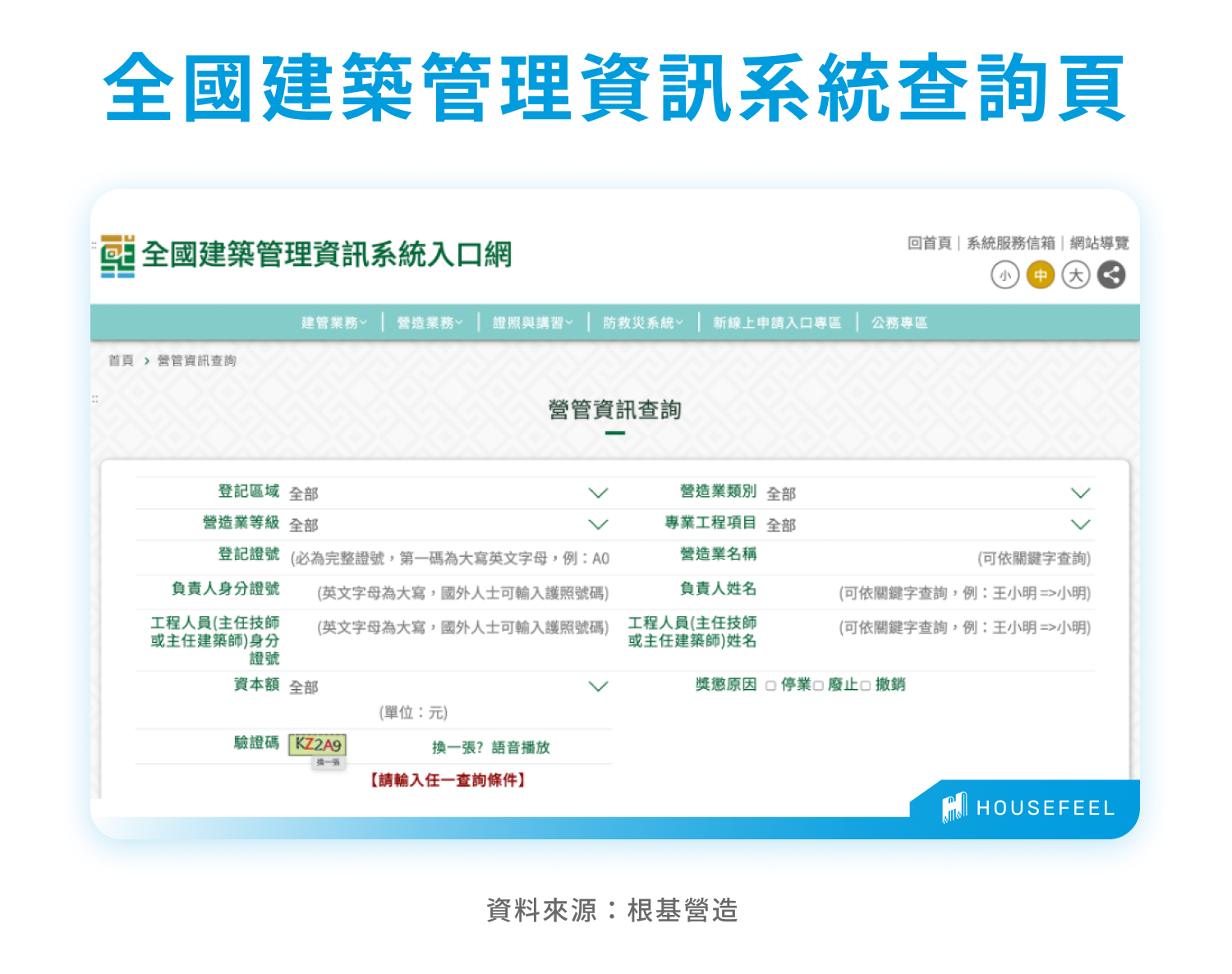Image resolution: width=1232 pixels, height=974 pixels.
Task: Expand the 營造業等級 dropdown
Action: tap(448, 525)
